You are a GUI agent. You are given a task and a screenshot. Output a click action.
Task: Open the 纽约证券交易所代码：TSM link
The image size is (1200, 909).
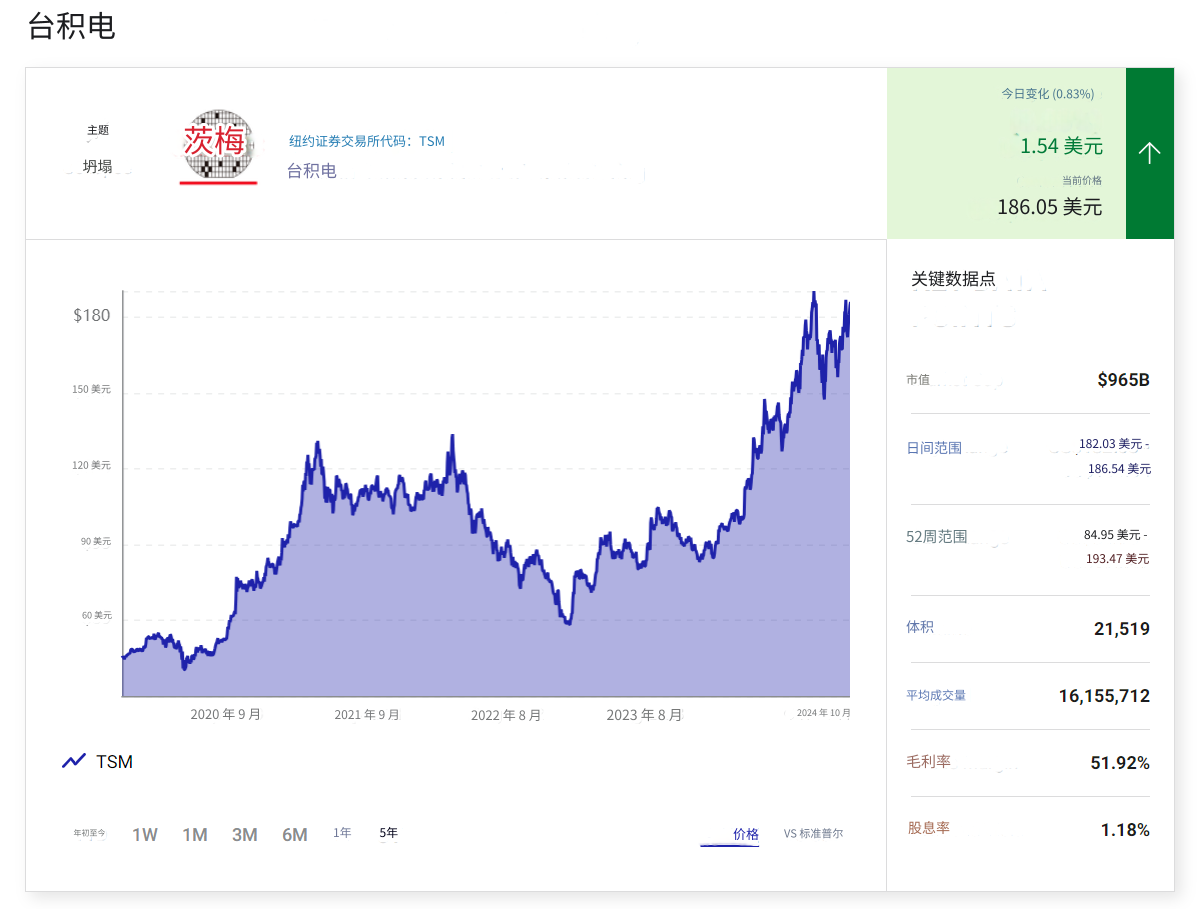(x=367, y=141)
